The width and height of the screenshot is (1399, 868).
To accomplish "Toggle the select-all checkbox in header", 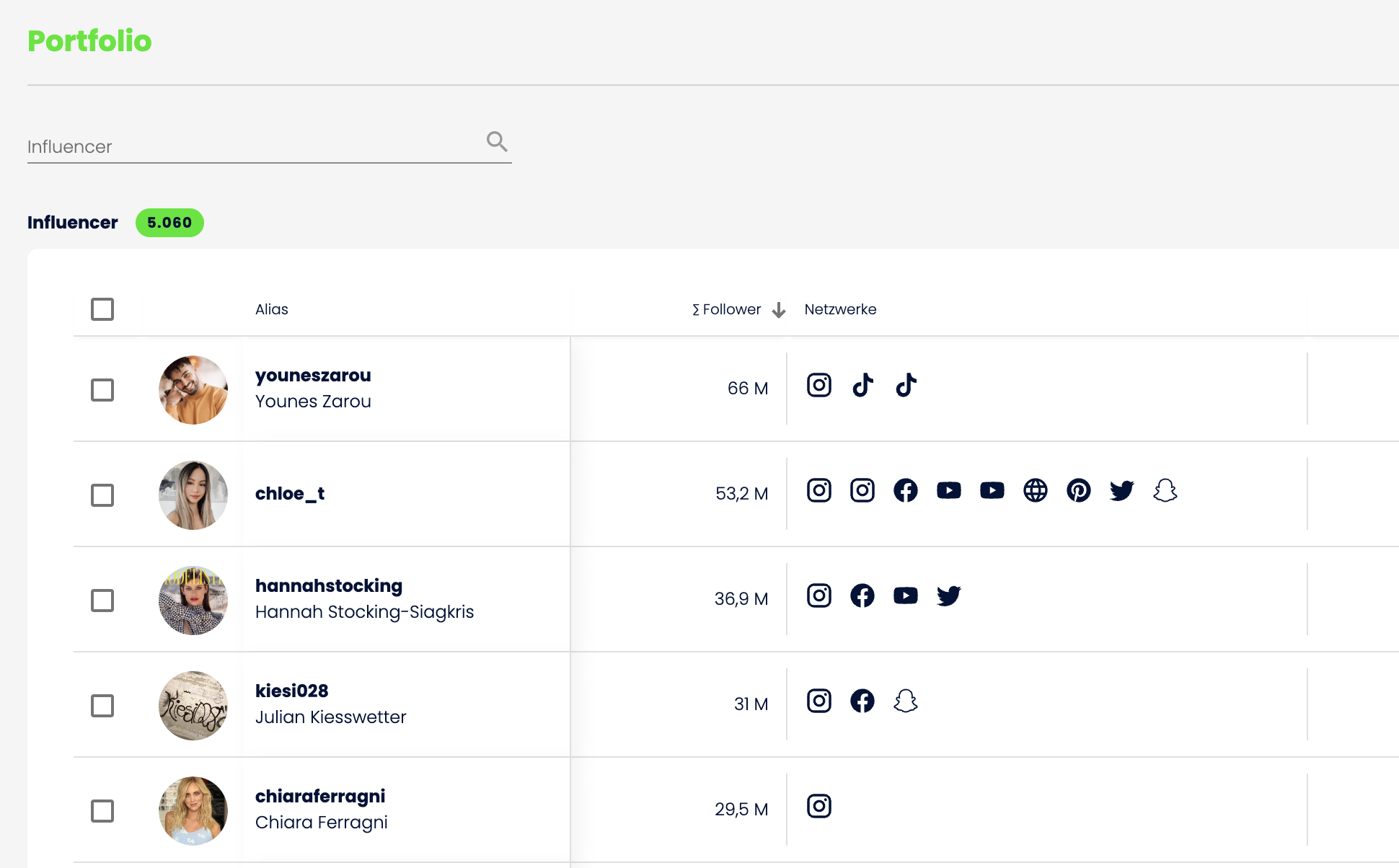I will pos(102,309).
